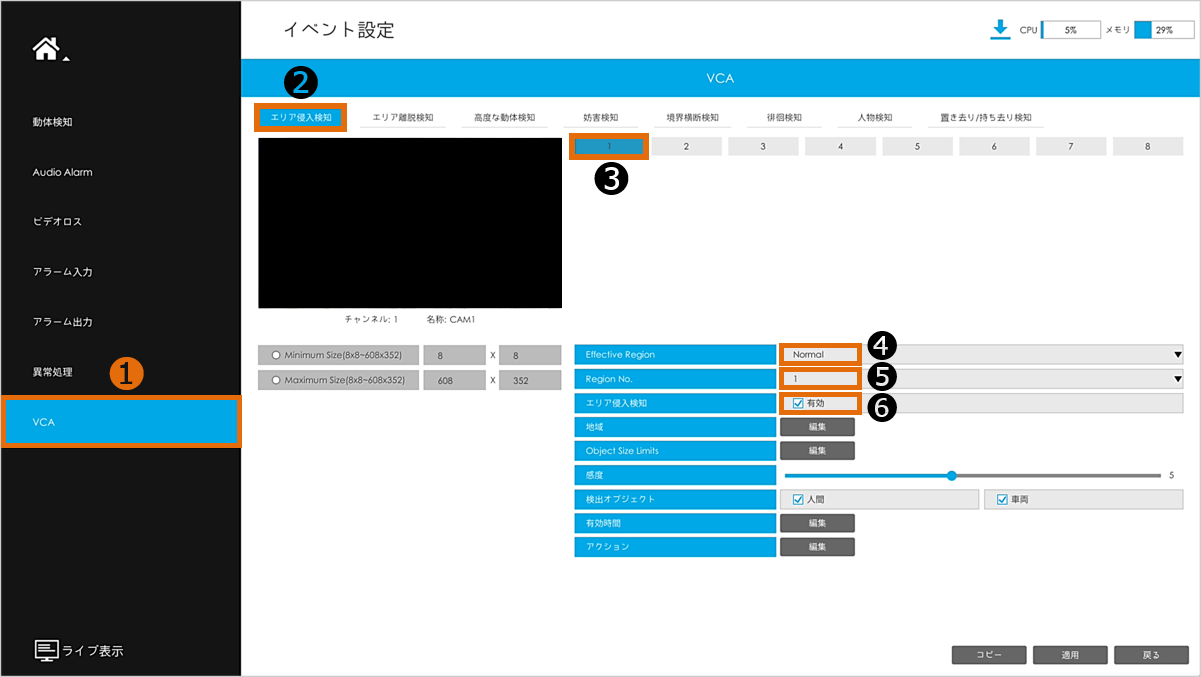Select channel 5 button
The height and width of the screenshot is (677, 1201).
click(917, 146)
